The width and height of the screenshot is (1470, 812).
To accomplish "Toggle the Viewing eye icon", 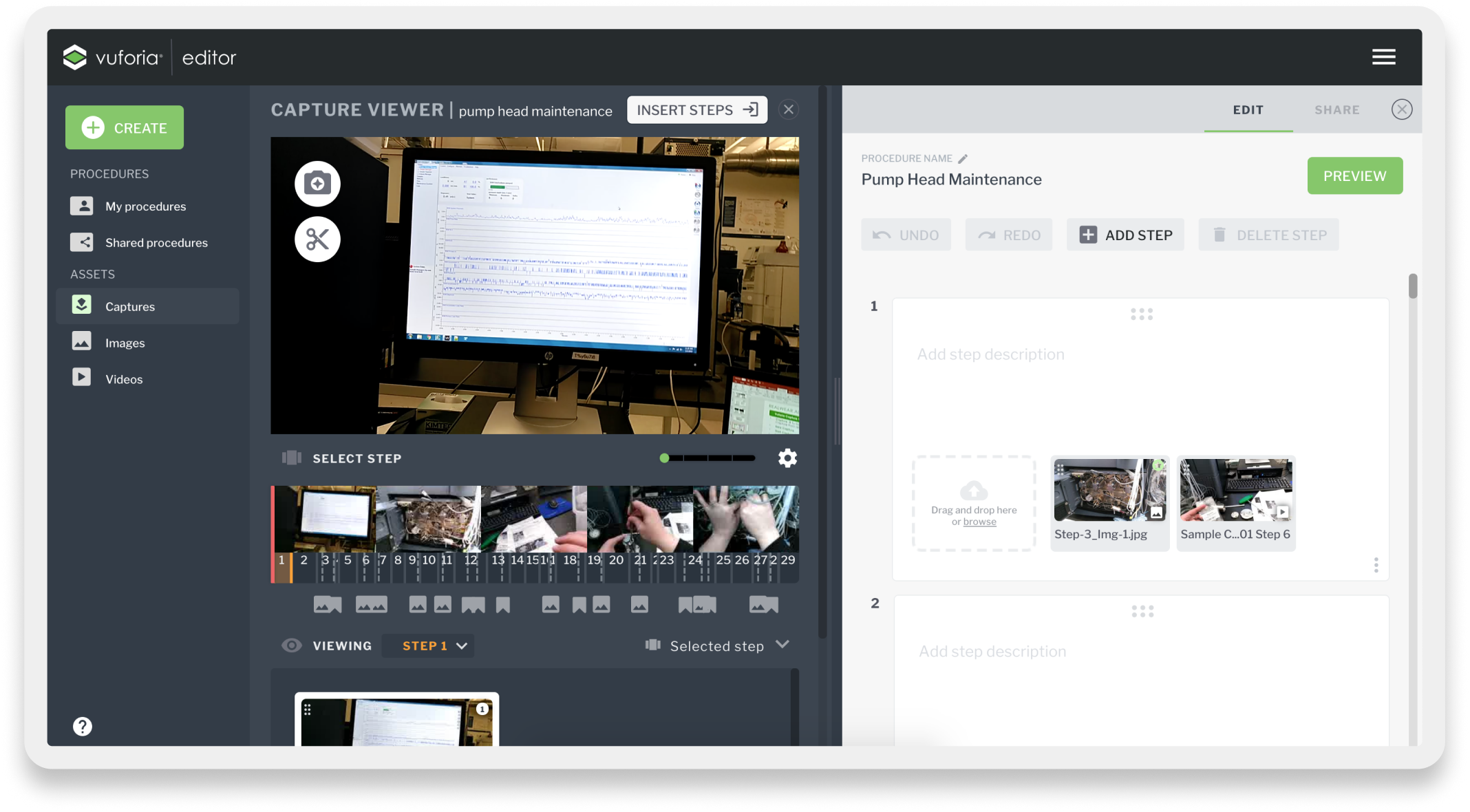I will click(292, 645).
